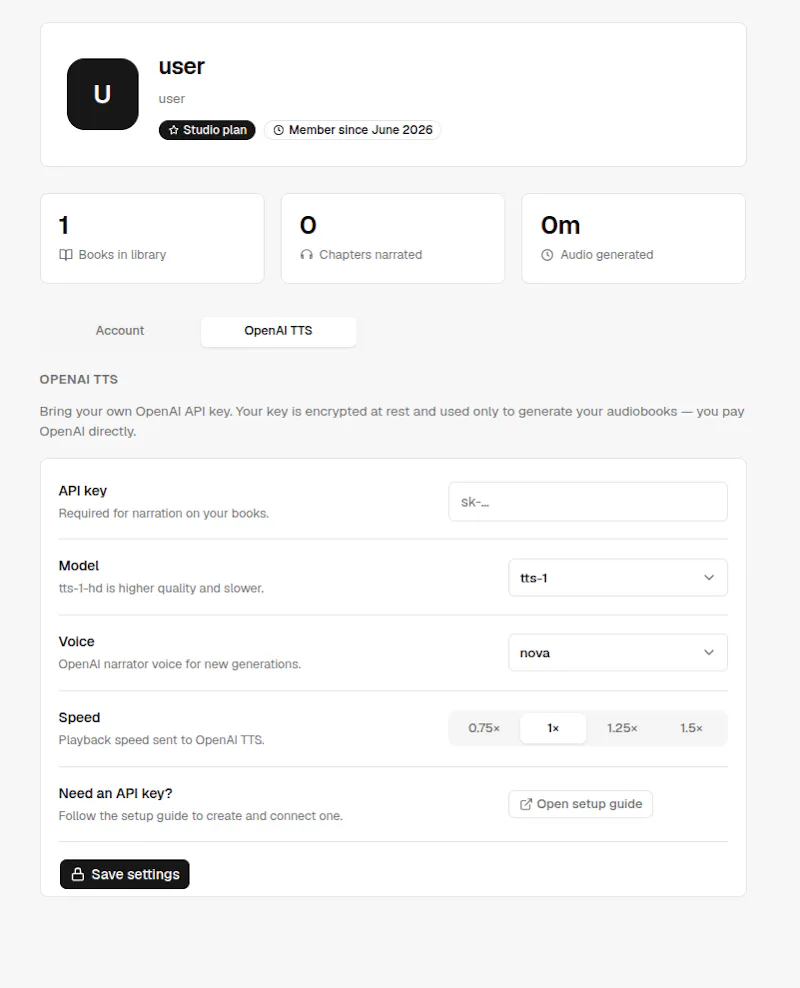Click the 'Bring your own OpenAI API key' paragraph
This screenshot has width=800, height=988.
click(x=392, y=422)
